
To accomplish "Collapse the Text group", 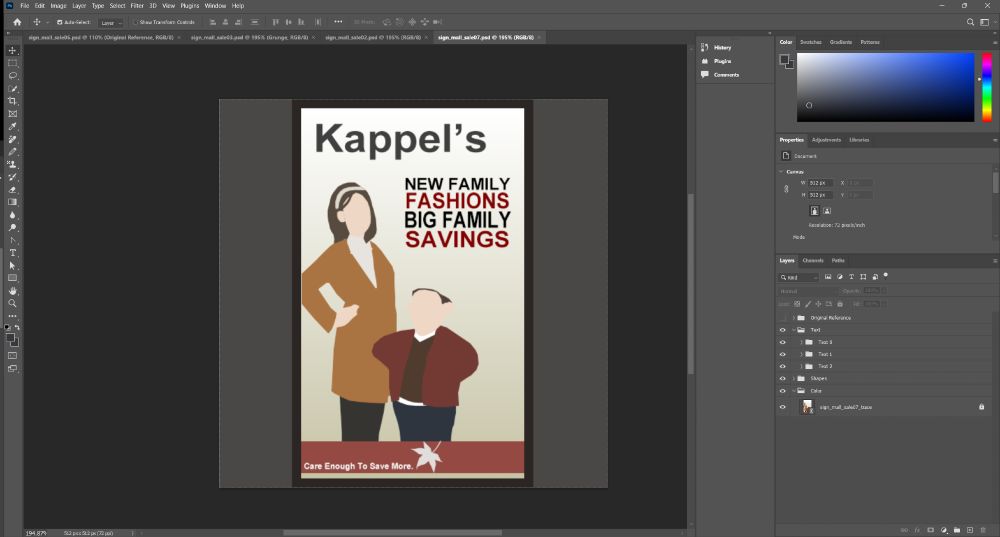I will pyautogui.click(x=794, y=330).
